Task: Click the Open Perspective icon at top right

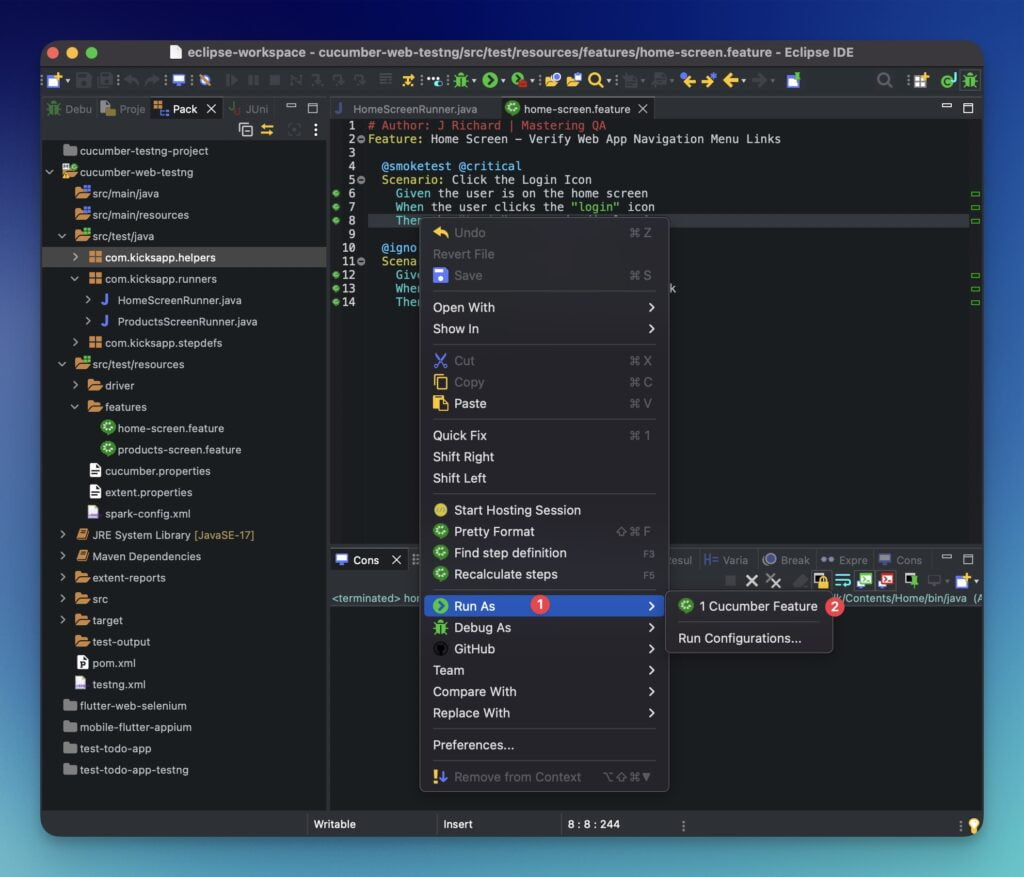Action: pyautogui.click(x=921, y=80)
